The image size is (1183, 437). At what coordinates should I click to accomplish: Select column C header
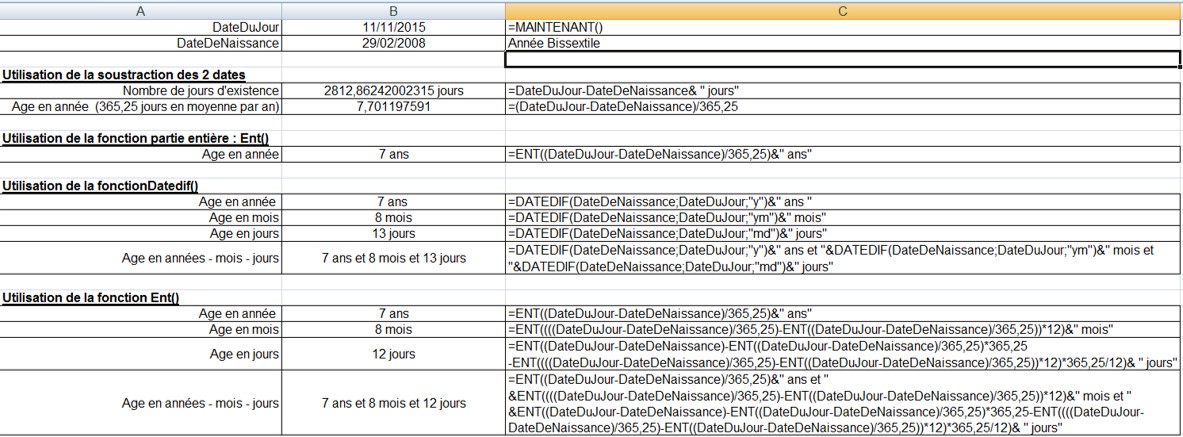tap(843, 11)
